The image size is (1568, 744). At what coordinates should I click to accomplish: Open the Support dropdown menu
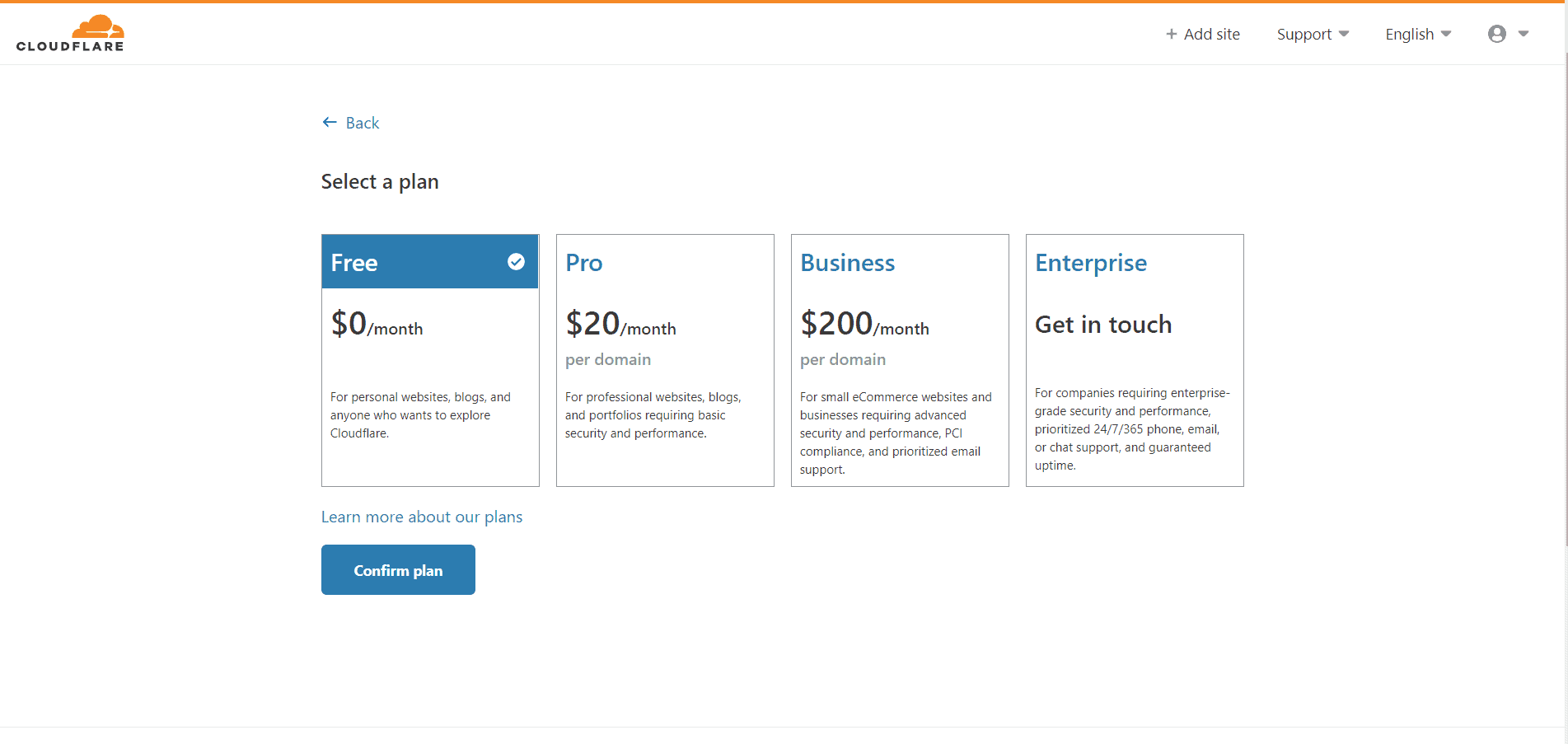1313,34
